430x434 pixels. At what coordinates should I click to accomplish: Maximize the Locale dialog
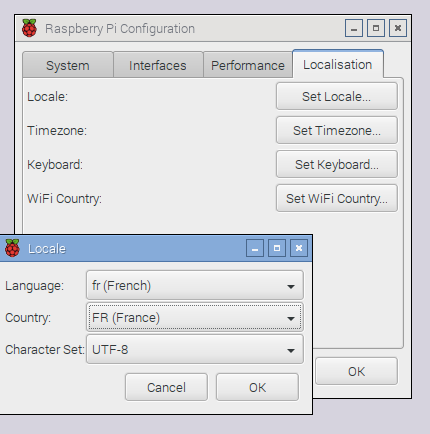pyautogui.click(x=277, y=248)
